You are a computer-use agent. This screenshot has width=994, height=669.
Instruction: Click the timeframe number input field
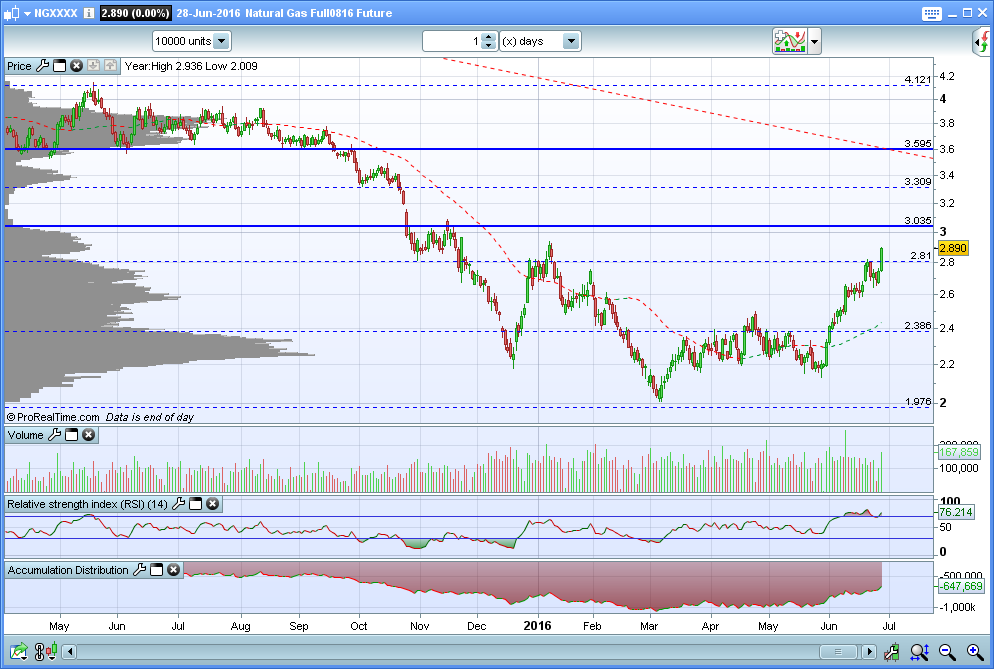coord(451,41)
